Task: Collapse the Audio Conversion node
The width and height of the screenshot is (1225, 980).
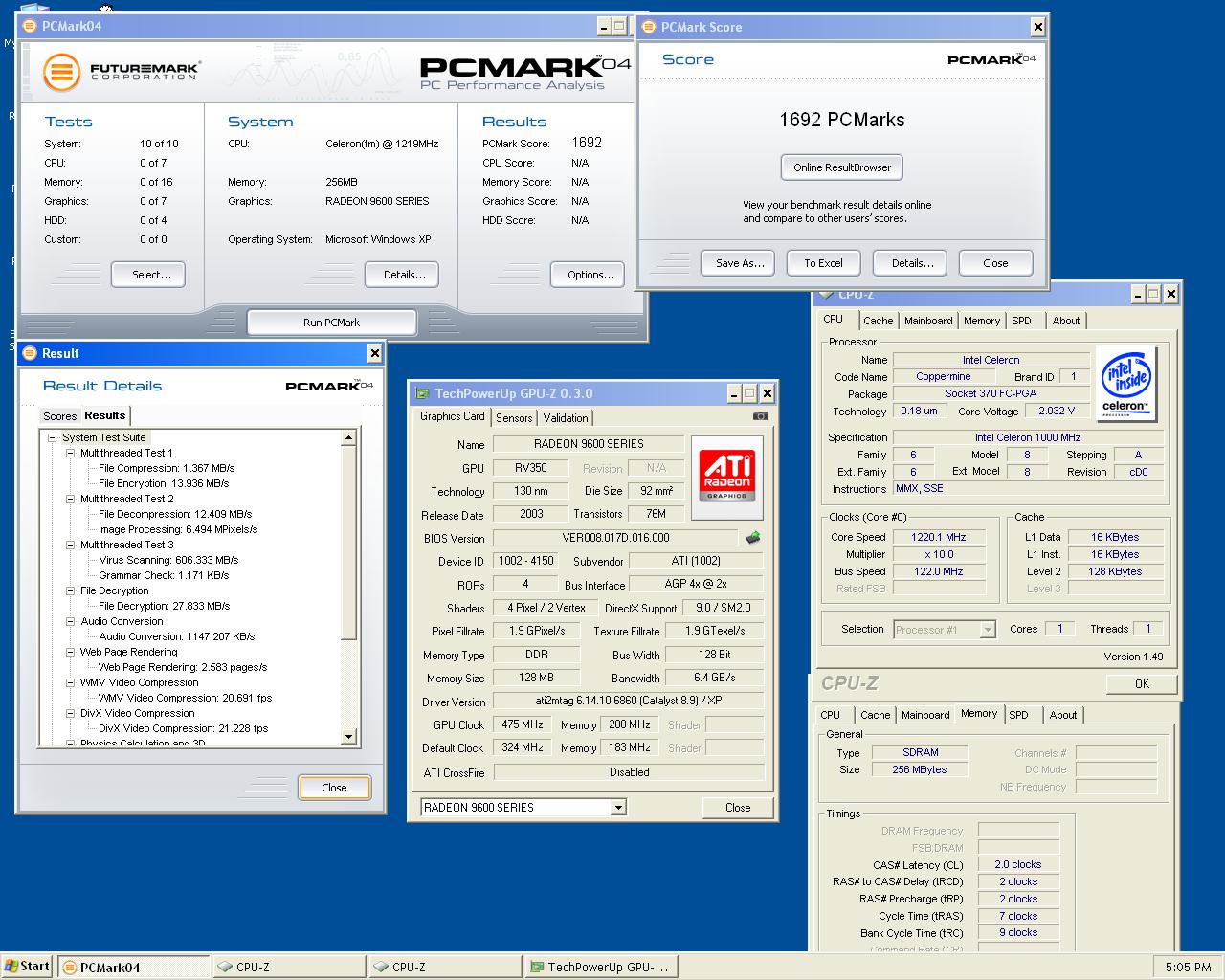Action: [x=71, y=621]
